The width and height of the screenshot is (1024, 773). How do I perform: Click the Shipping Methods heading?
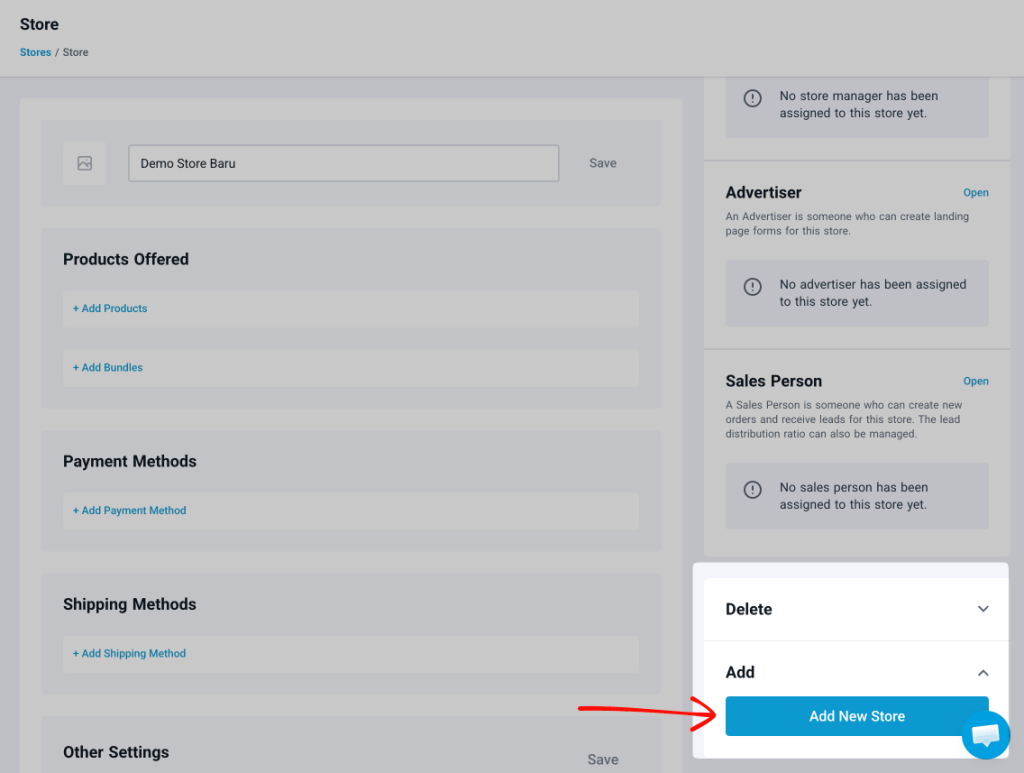click(130, 605)
